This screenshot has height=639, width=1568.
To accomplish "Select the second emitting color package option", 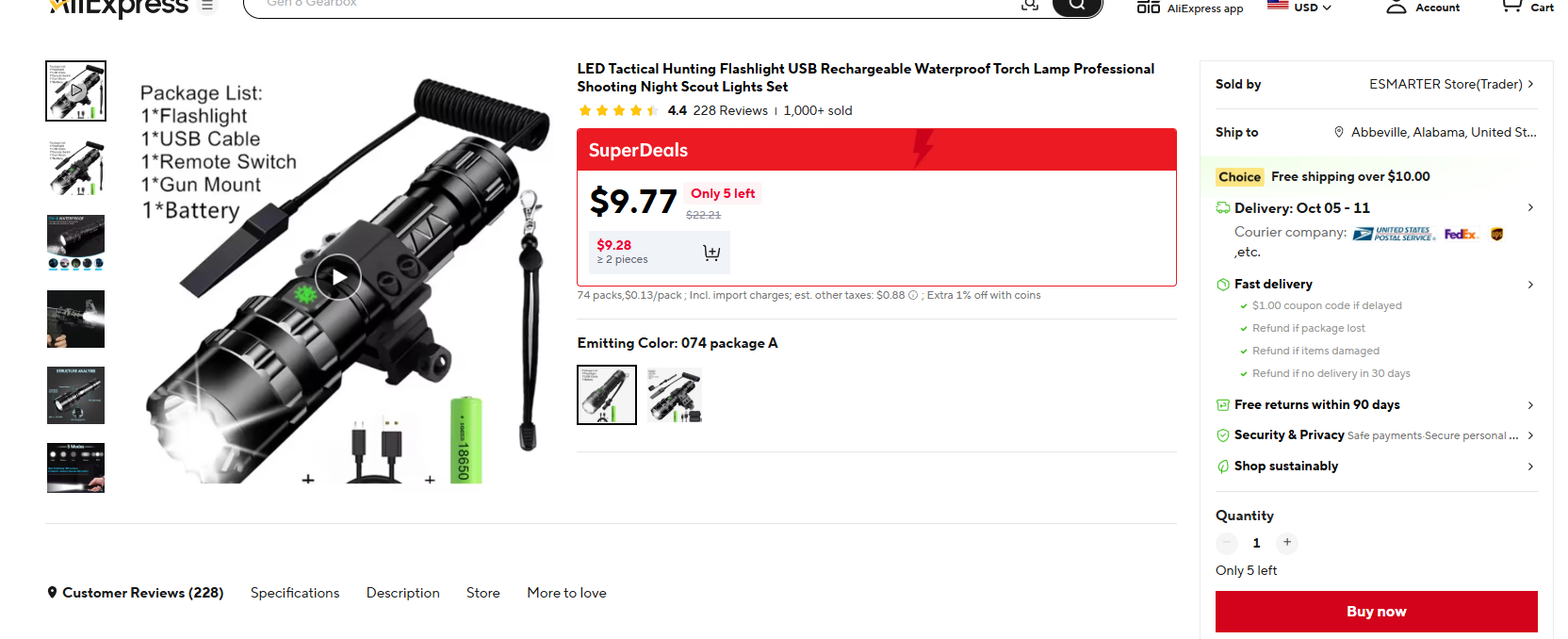I will point(675,395).
